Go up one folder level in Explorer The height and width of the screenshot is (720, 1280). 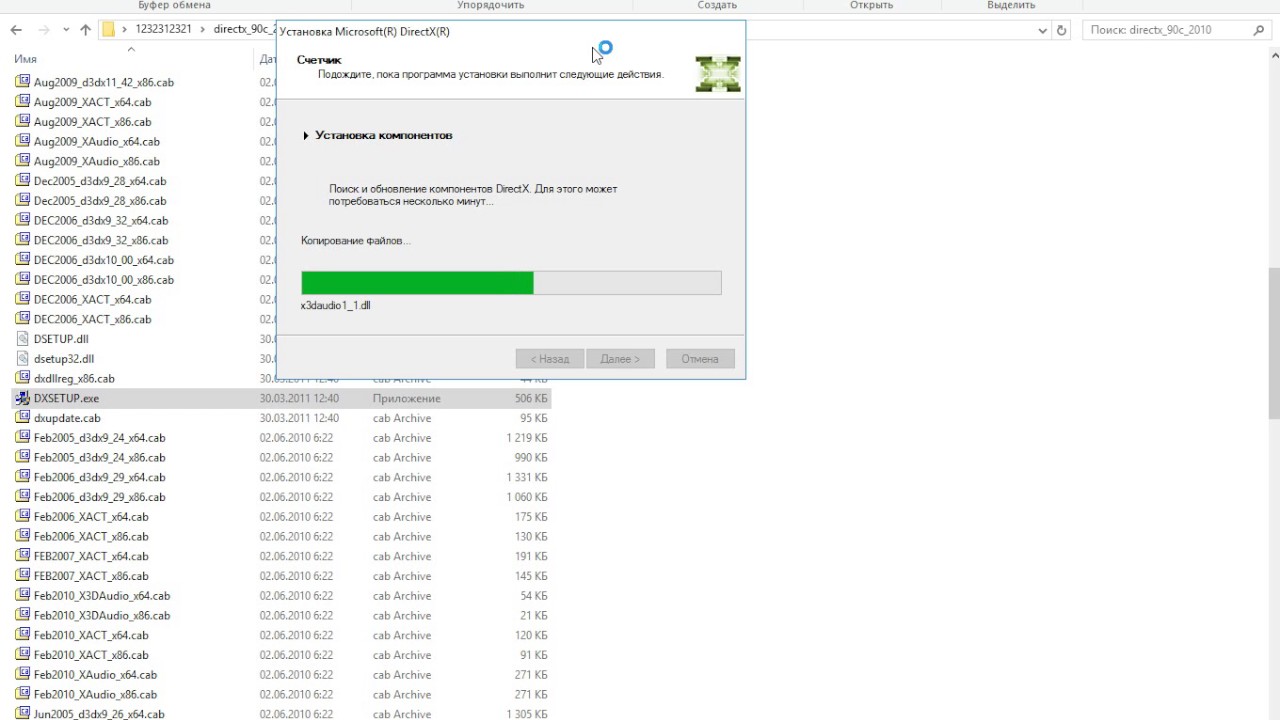click(85, 30)
